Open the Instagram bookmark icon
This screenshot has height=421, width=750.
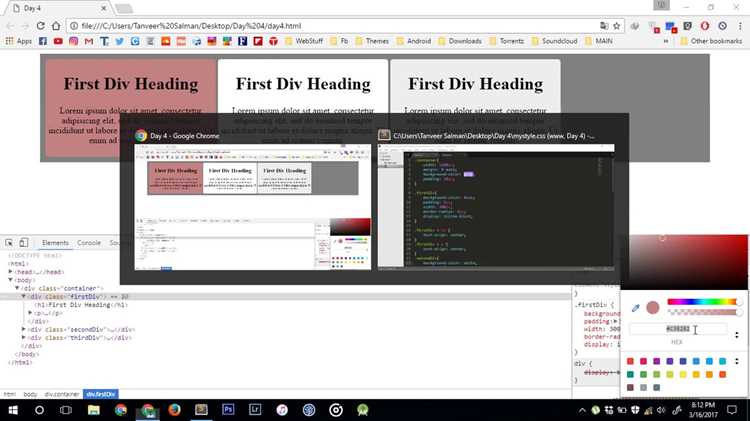(73, 41)
